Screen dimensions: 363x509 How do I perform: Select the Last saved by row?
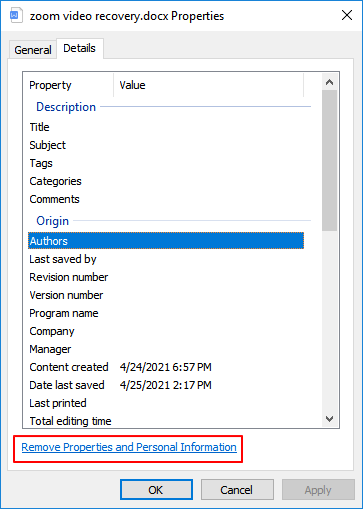point(166,259)
